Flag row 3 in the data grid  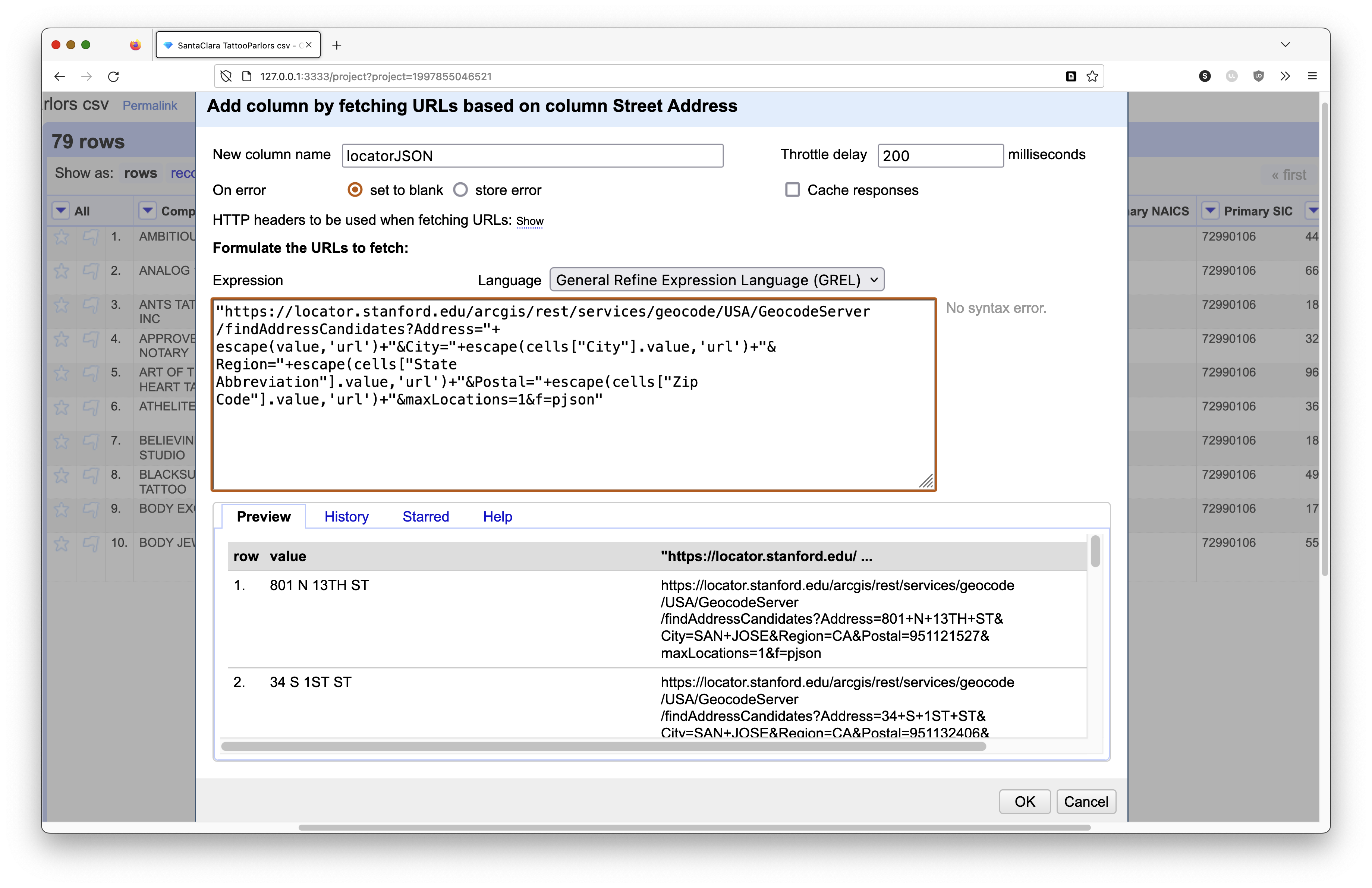coord(91,305)
